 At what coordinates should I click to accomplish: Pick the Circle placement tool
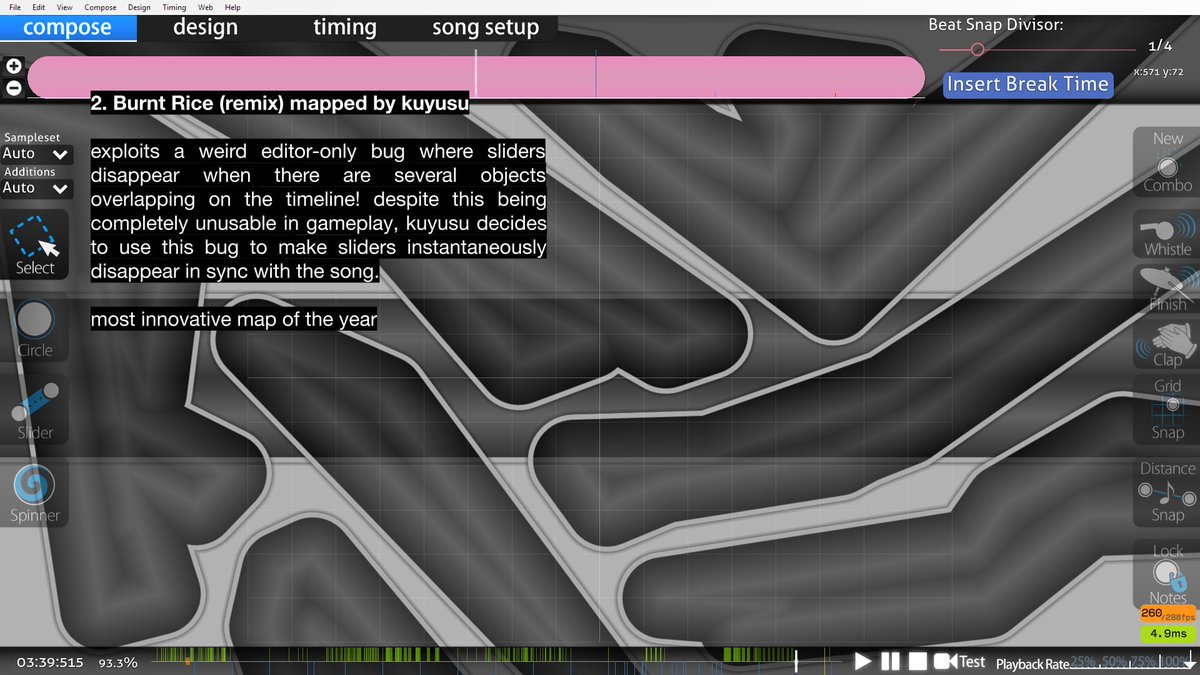(35, 329)
